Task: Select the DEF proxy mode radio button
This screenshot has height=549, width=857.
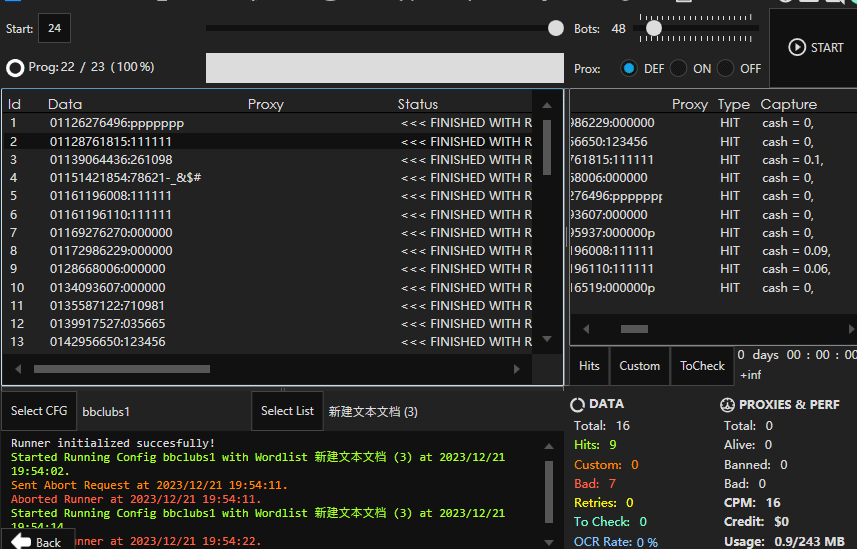Action: pyautogui.click(x=629, y=68)
